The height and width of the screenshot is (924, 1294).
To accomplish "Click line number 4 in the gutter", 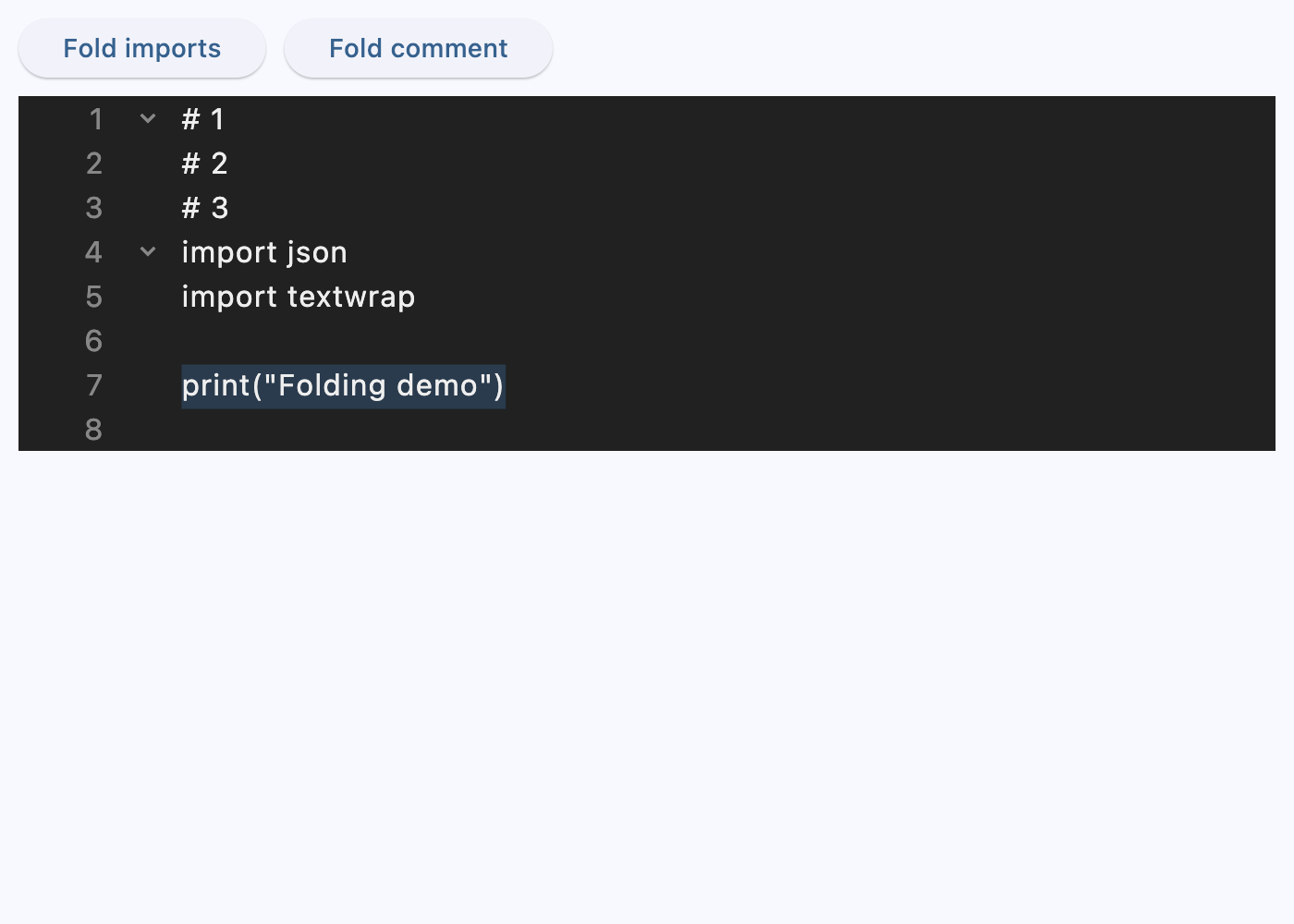I will [93, 251].
